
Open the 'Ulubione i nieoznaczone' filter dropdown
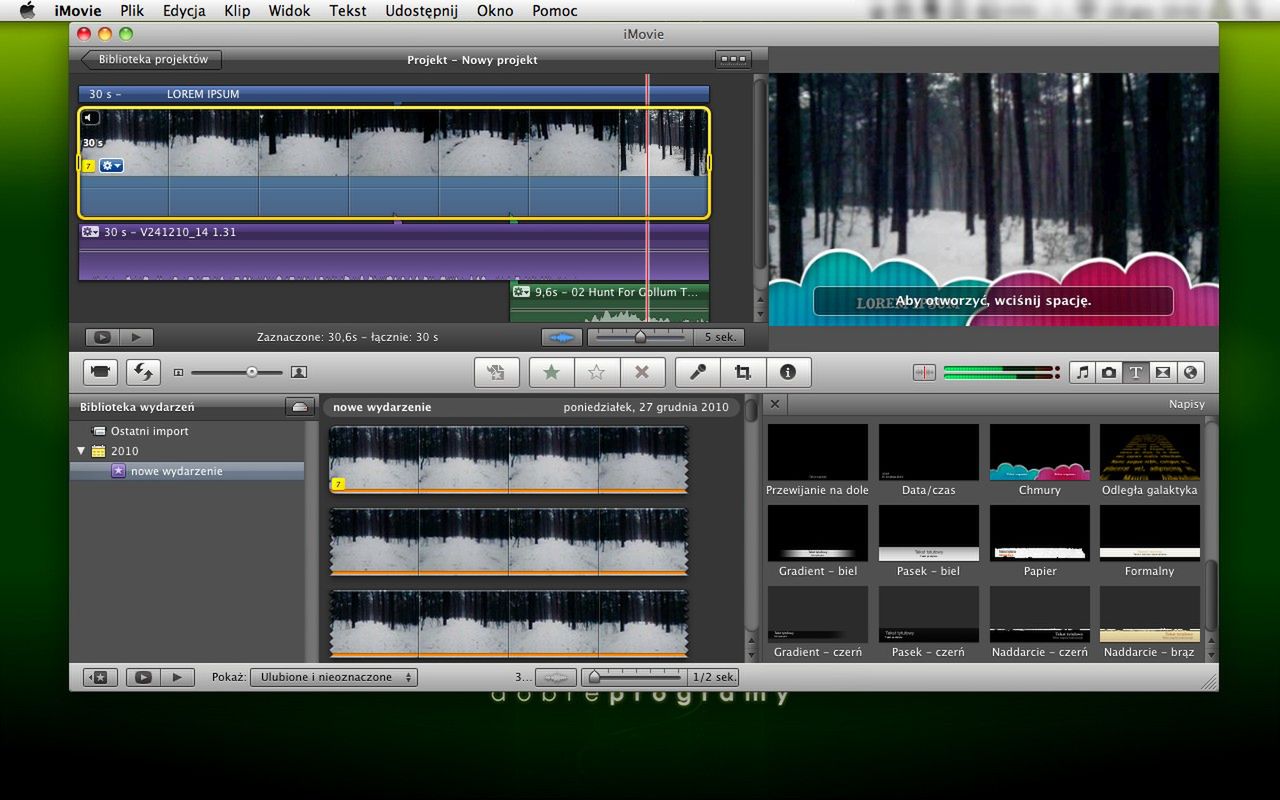point(334,677)
